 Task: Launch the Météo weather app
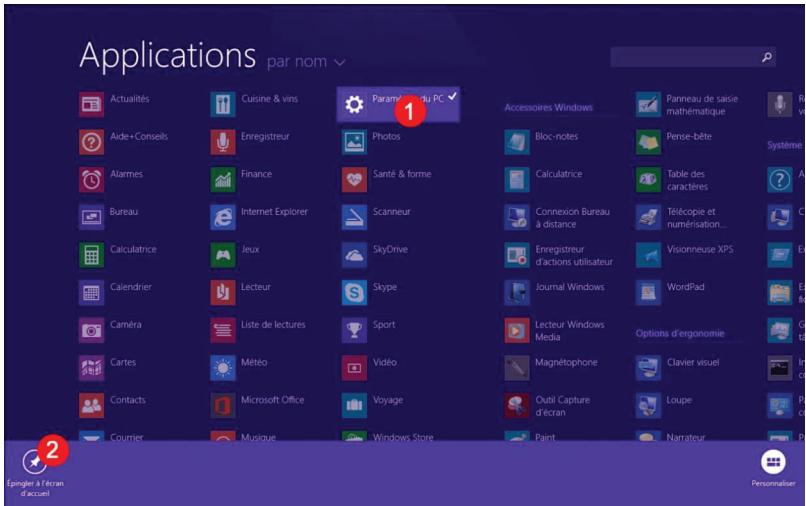coord(223,367)
